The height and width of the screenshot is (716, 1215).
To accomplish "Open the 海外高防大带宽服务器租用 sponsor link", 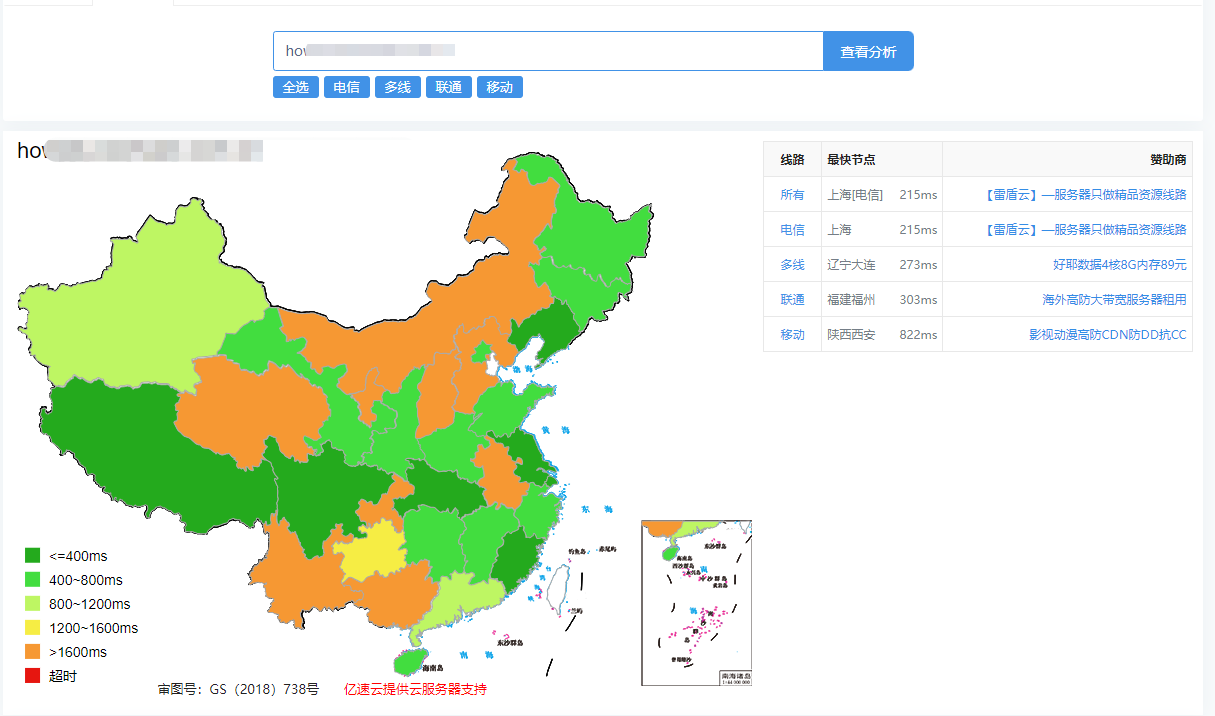I will pyautogui.click(x=1114, y=299).
